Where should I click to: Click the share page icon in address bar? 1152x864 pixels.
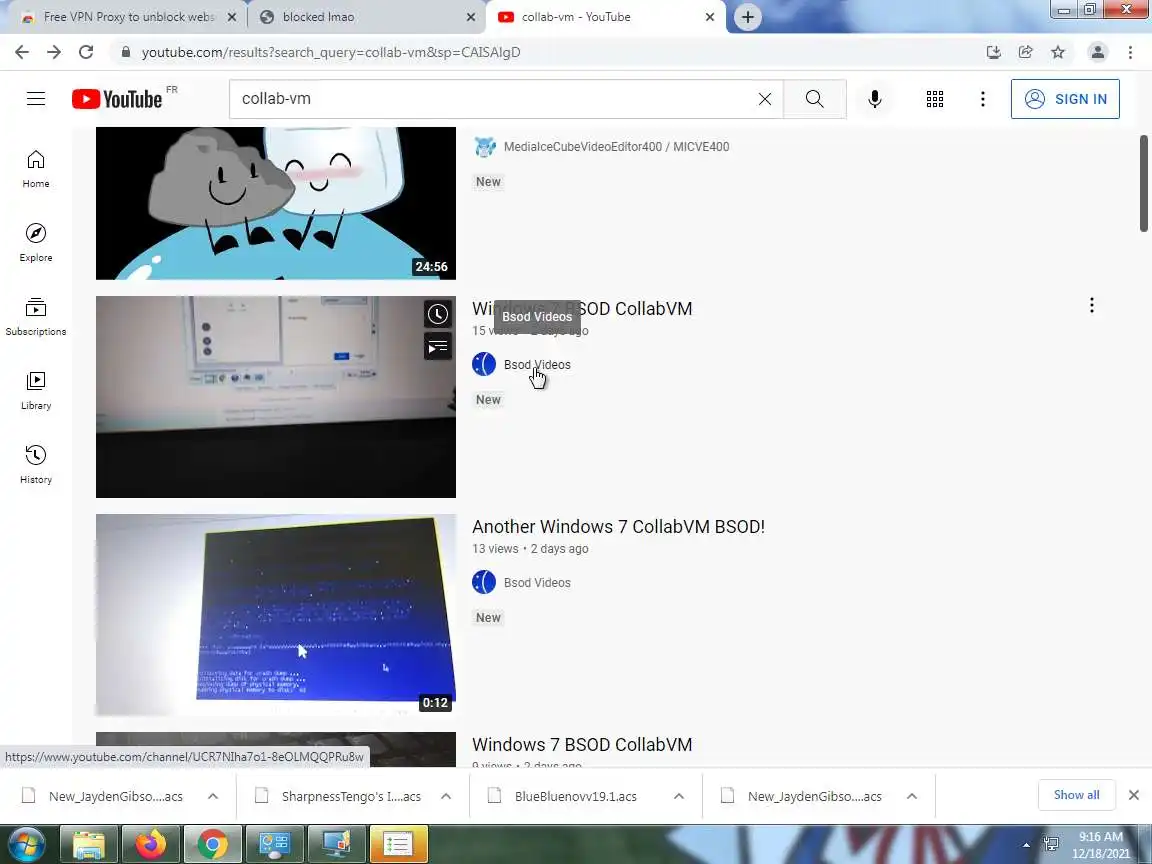1026,52
